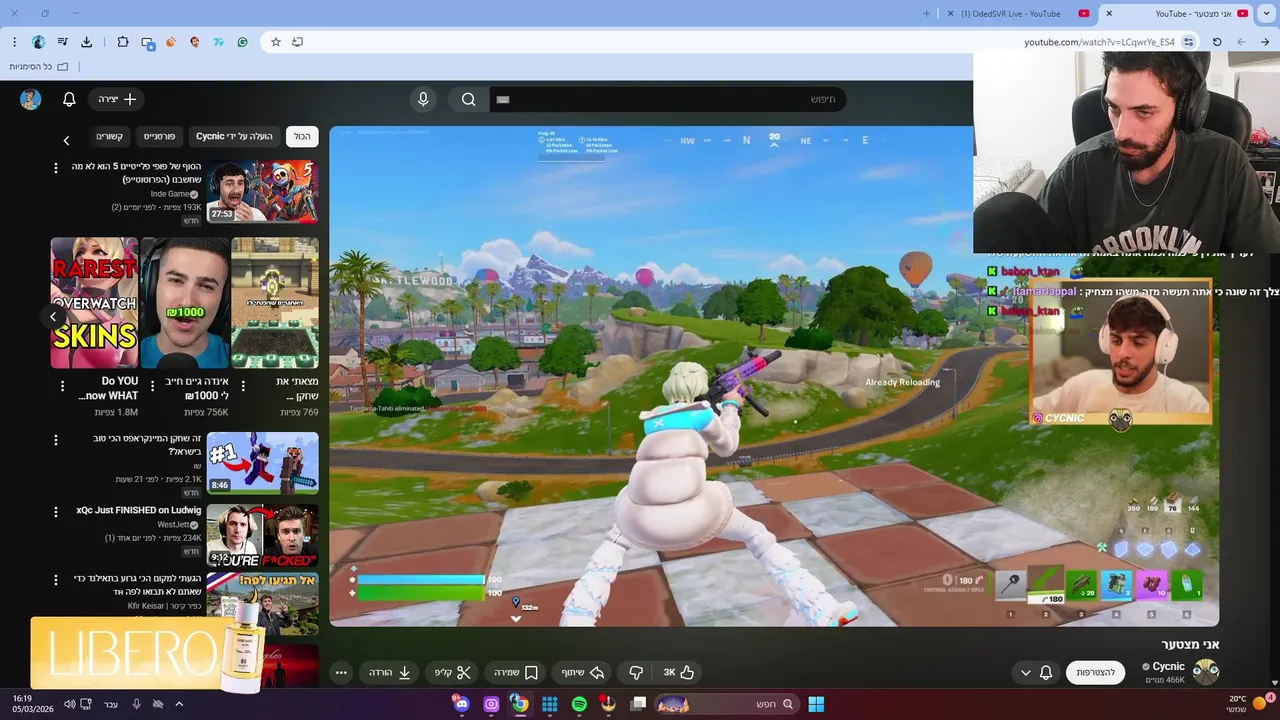Screen dimensions: 1280x720
Task: Go back in browser history
Action: (1266, 42)
